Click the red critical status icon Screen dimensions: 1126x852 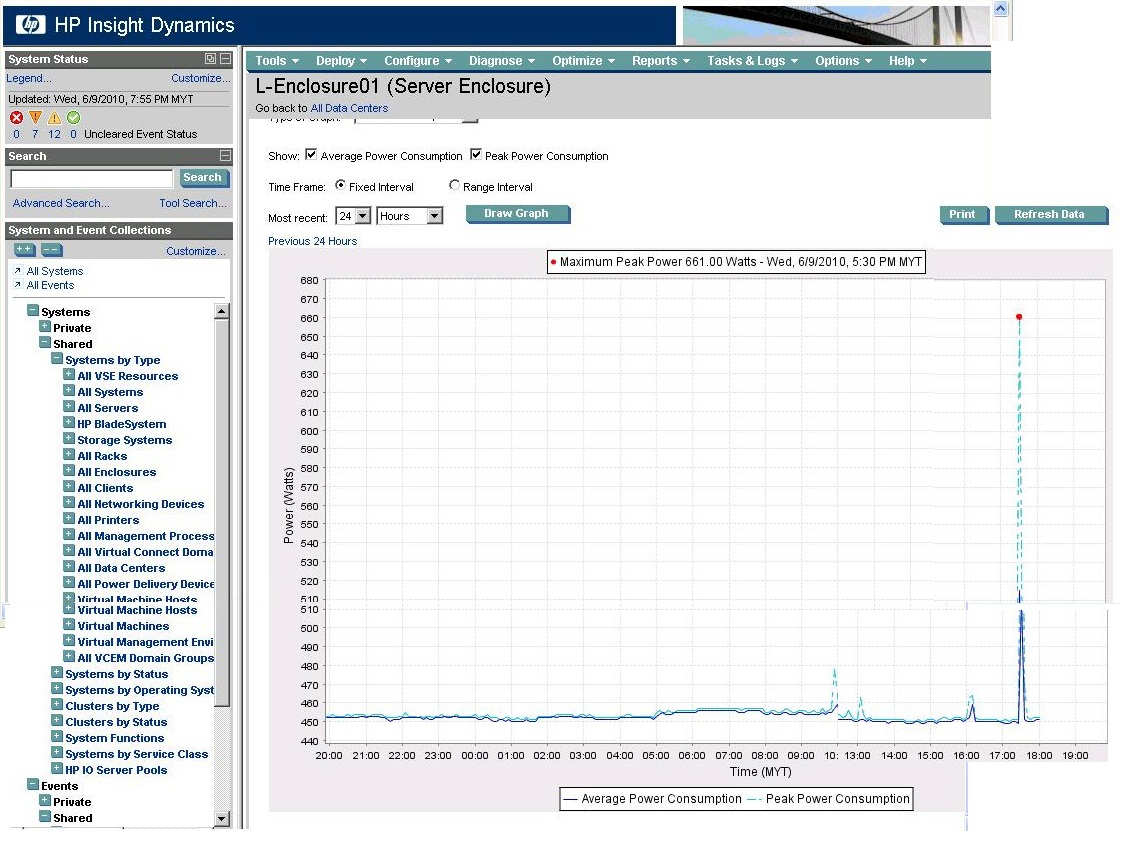(x=17, y=117)
